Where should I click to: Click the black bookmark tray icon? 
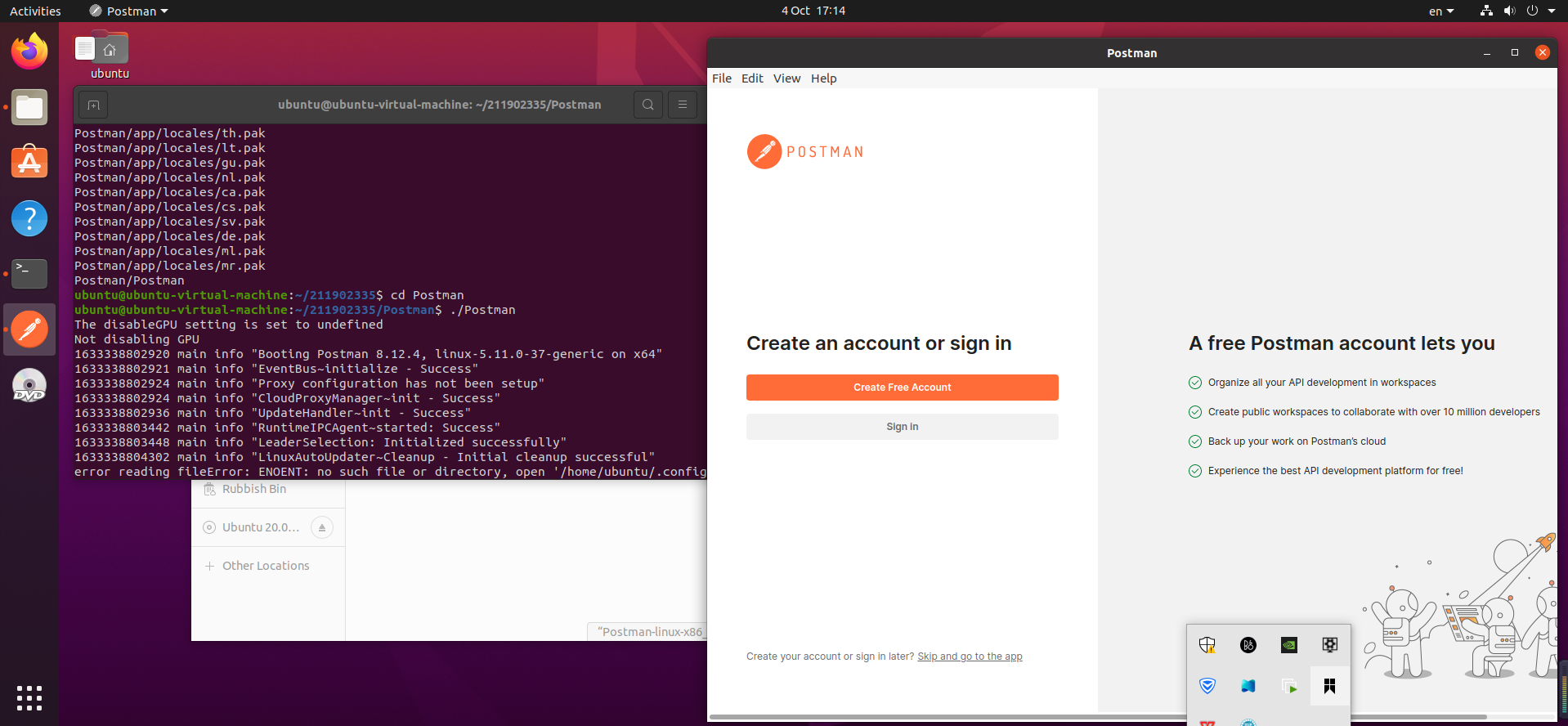tap(1330, 686)
